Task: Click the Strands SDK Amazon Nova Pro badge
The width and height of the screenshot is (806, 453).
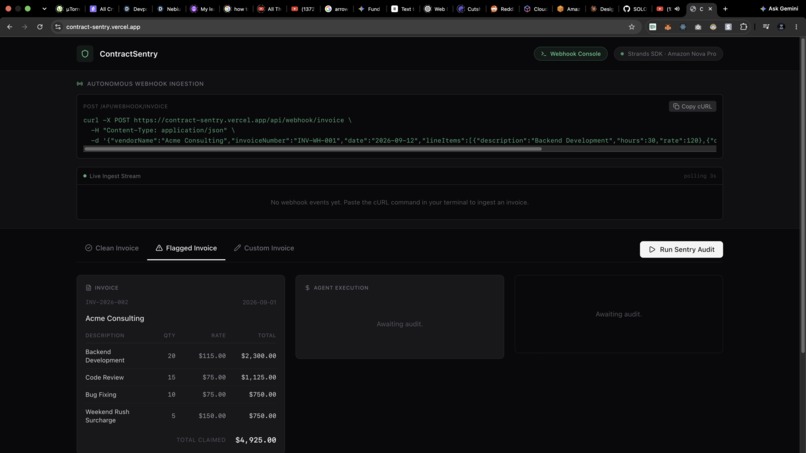Action: pos(668,53)
